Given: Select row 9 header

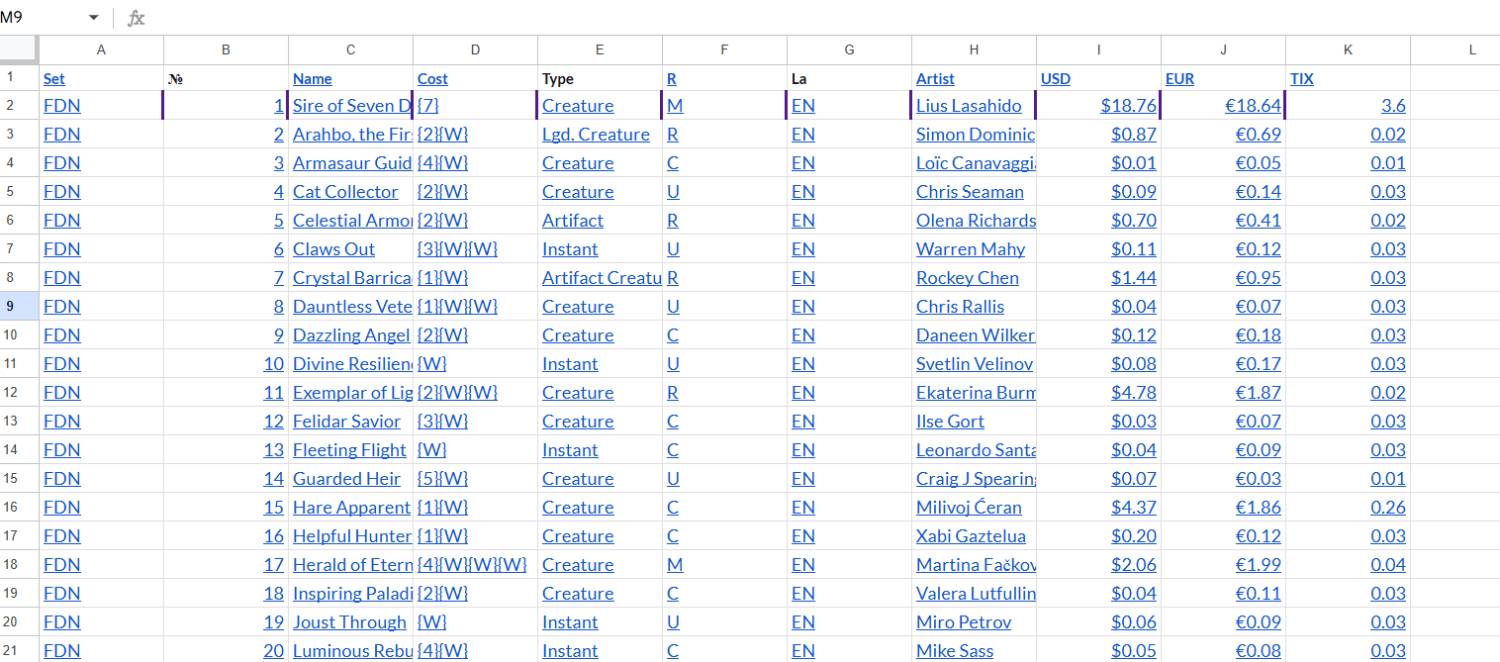Looking at the screenshot, I should click(x=19, y=306).
